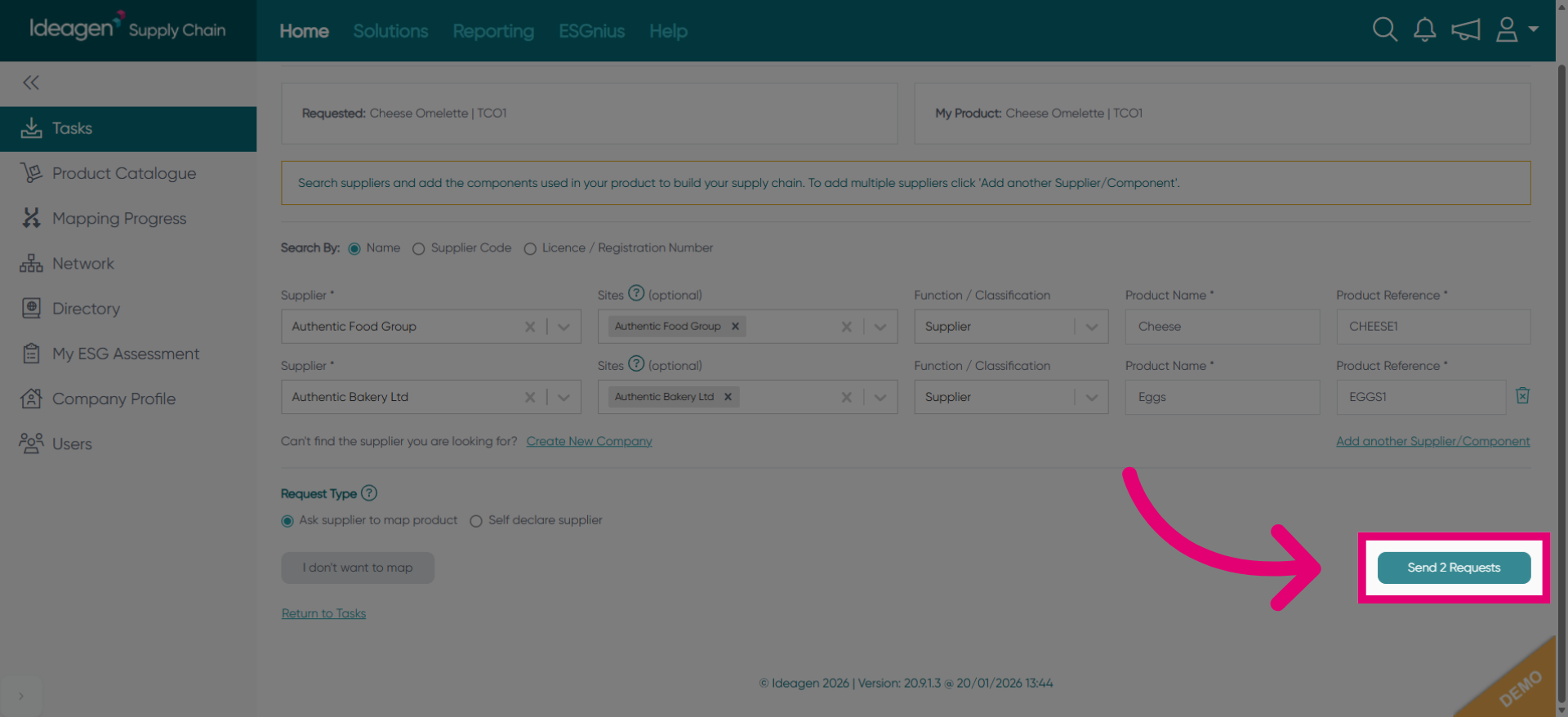This screenshot has height=717, width=1568.
Task: Open the search magnifier icon
Action: pos(1384,30)
